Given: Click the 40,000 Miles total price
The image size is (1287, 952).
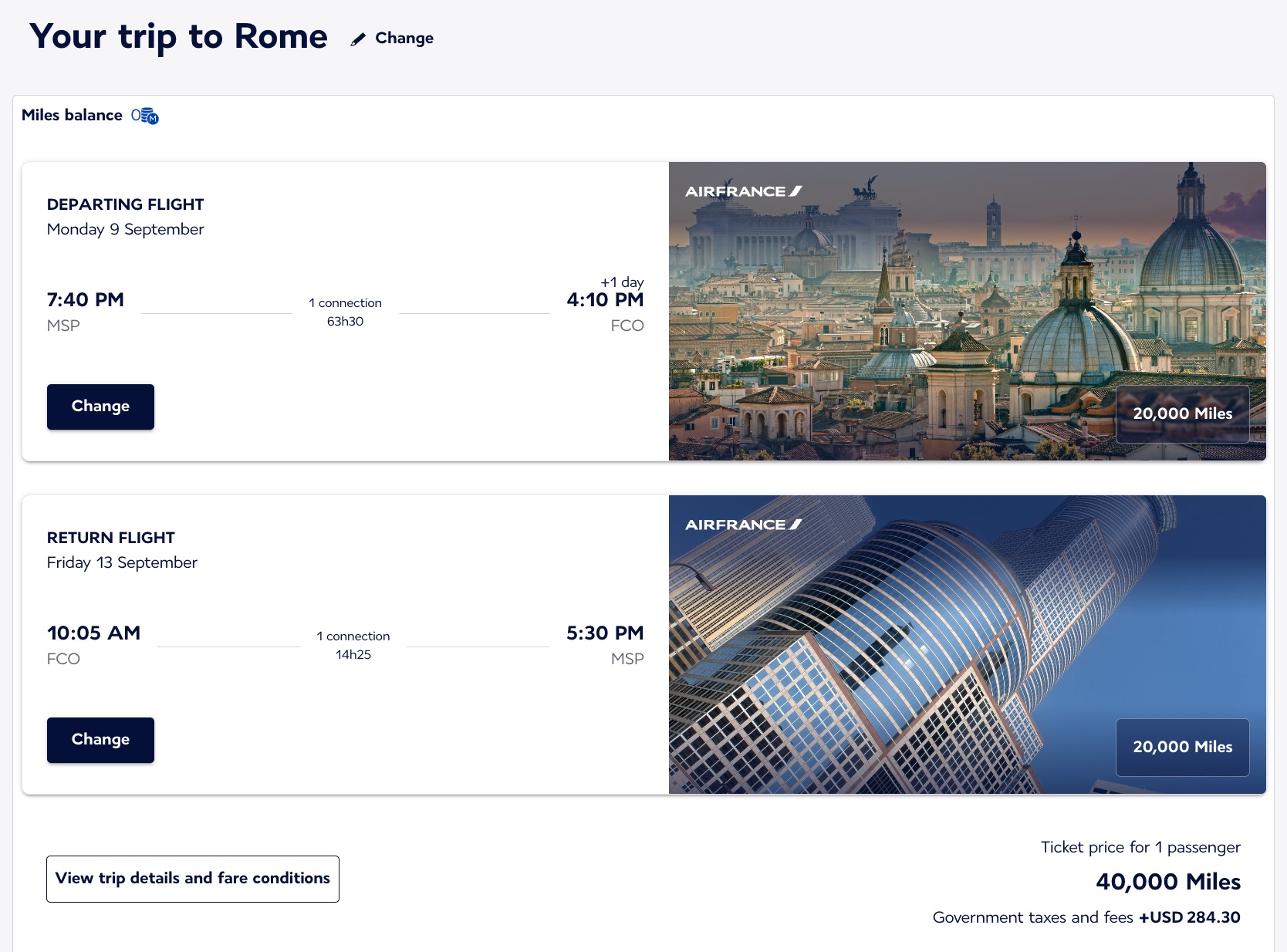Looking at the screenshot, I should coord(1168,882).
